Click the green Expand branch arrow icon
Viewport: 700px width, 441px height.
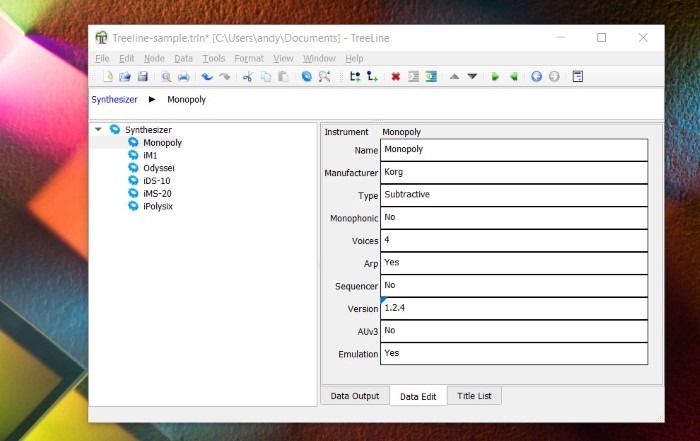(x=495, y=77)
